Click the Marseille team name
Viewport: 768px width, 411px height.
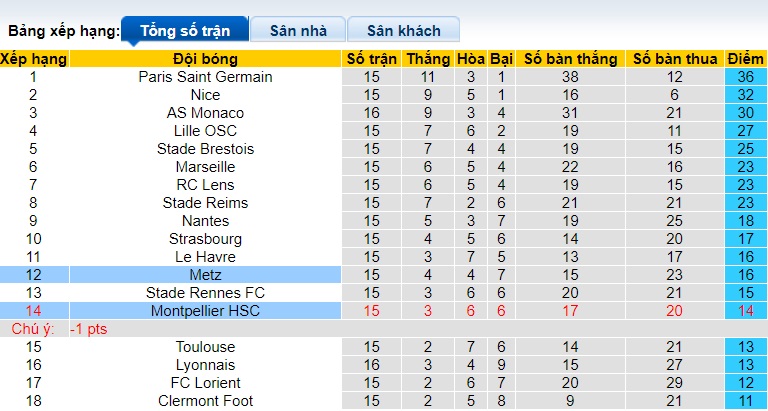click(205, 167)
